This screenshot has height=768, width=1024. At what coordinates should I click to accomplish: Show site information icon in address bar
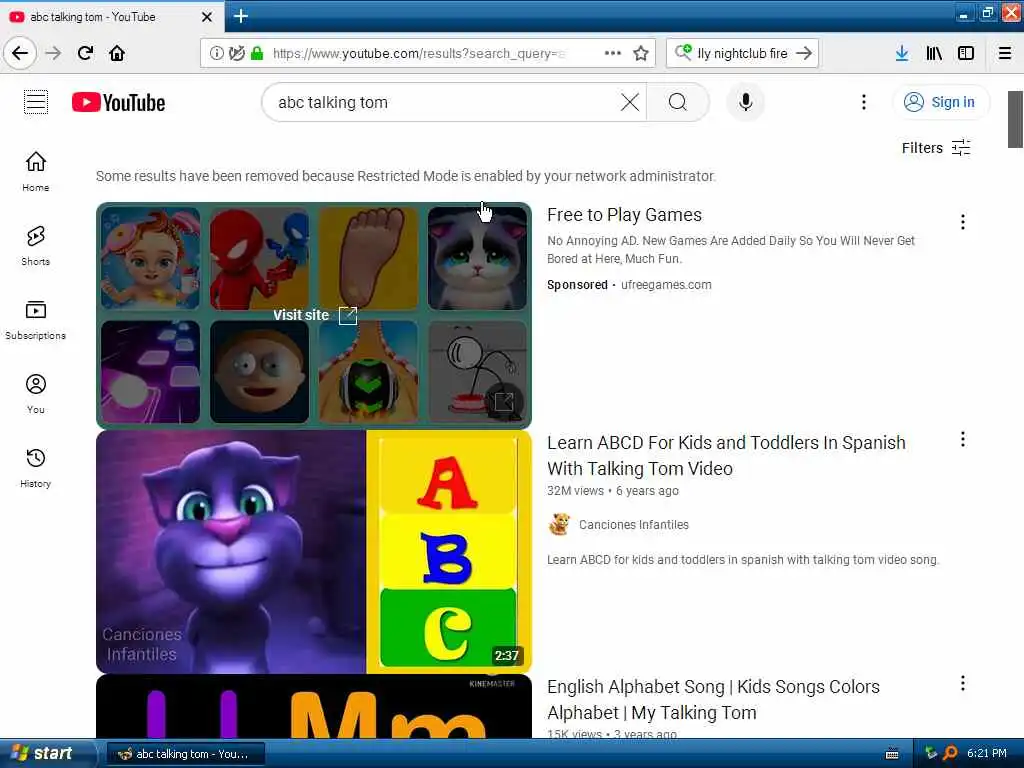[x=217, y=54]
